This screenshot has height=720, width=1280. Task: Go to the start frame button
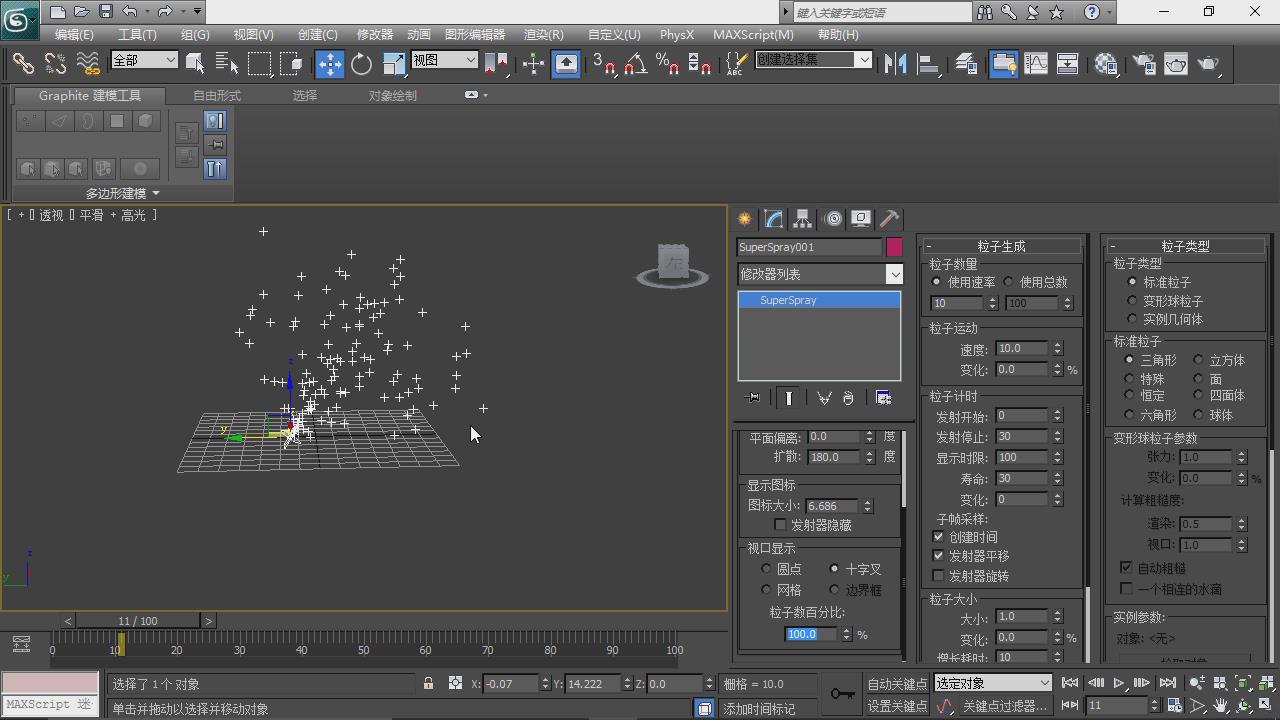(1070, 683)
